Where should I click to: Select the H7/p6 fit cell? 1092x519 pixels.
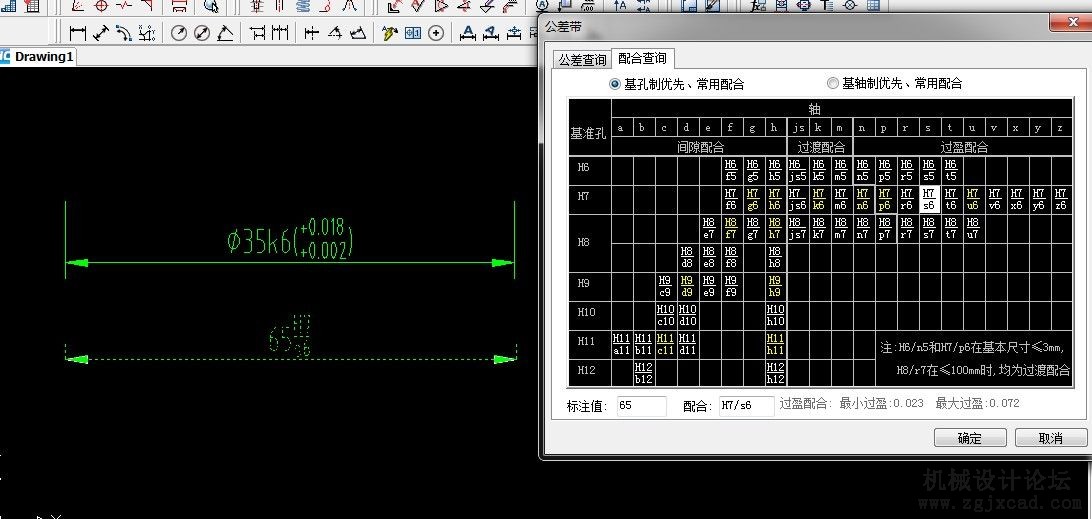point(884,199)
